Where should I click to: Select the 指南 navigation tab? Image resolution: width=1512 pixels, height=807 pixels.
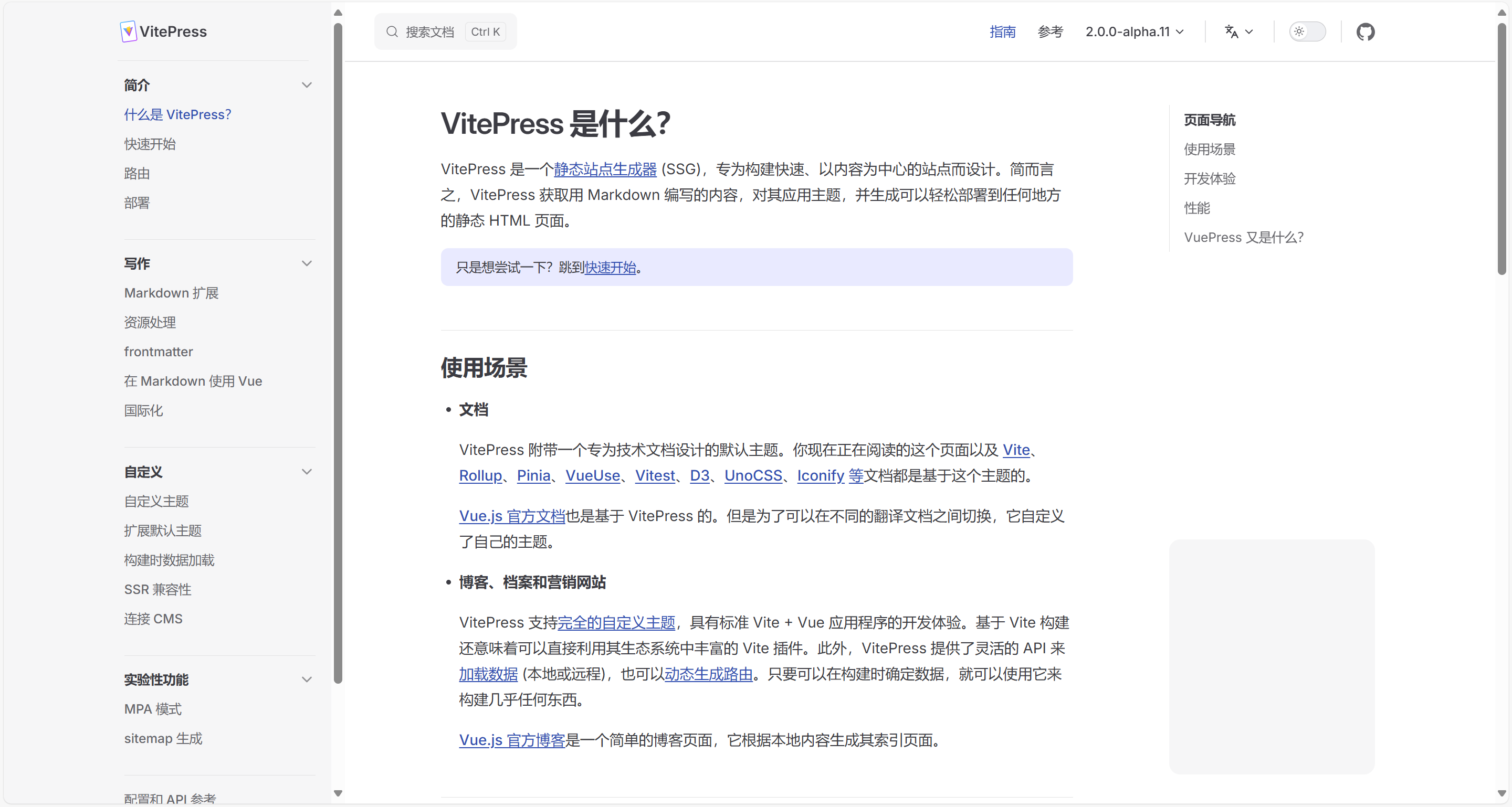pyautogui.click(x=1003, y=31)
